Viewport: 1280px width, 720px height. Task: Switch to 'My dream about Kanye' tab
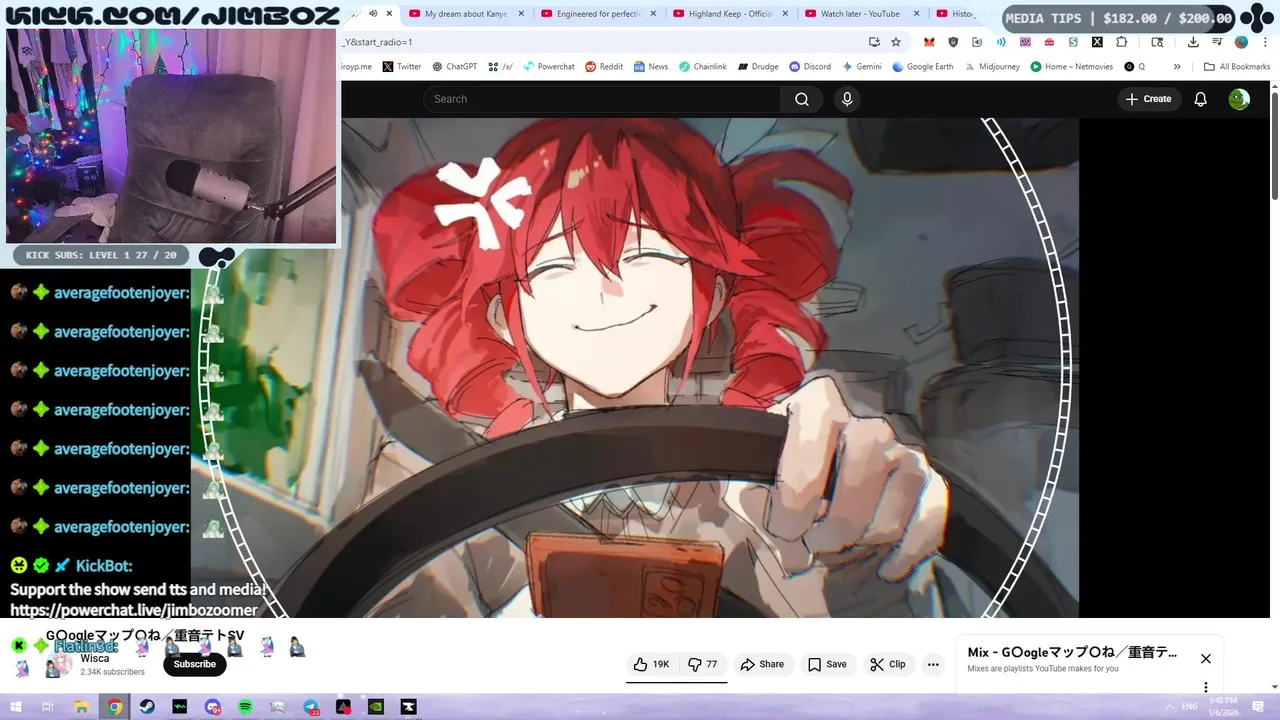click(x=465, y=14)
